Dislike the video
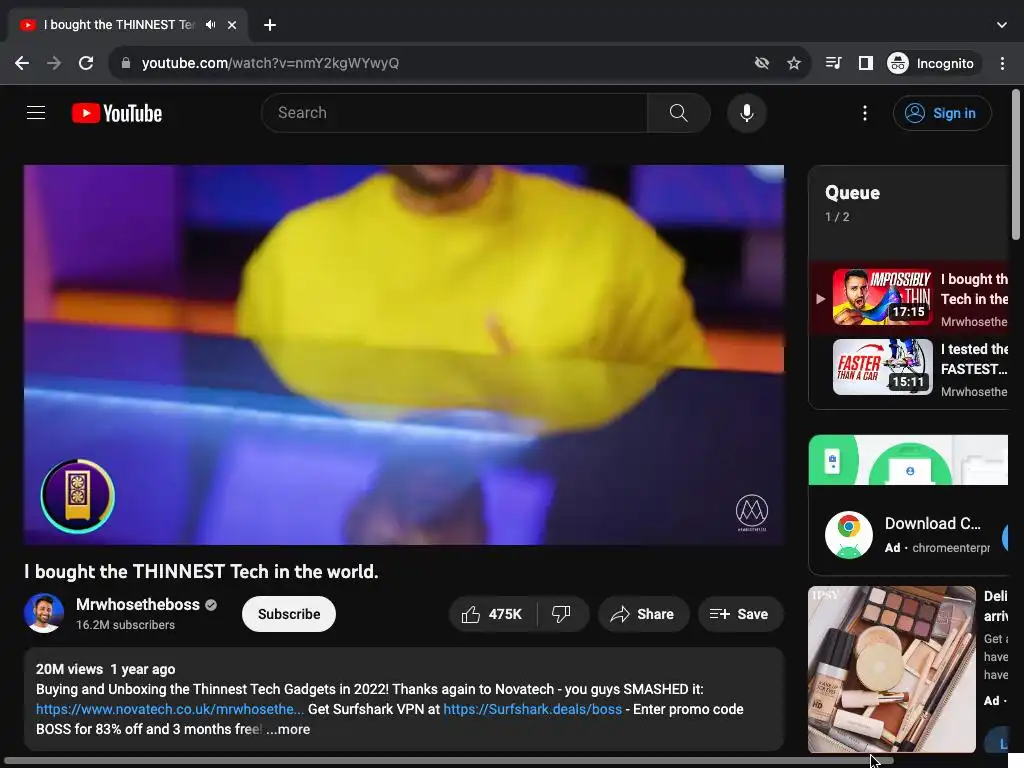Viewport: 1024px width, 768px height. click(562, 614)
